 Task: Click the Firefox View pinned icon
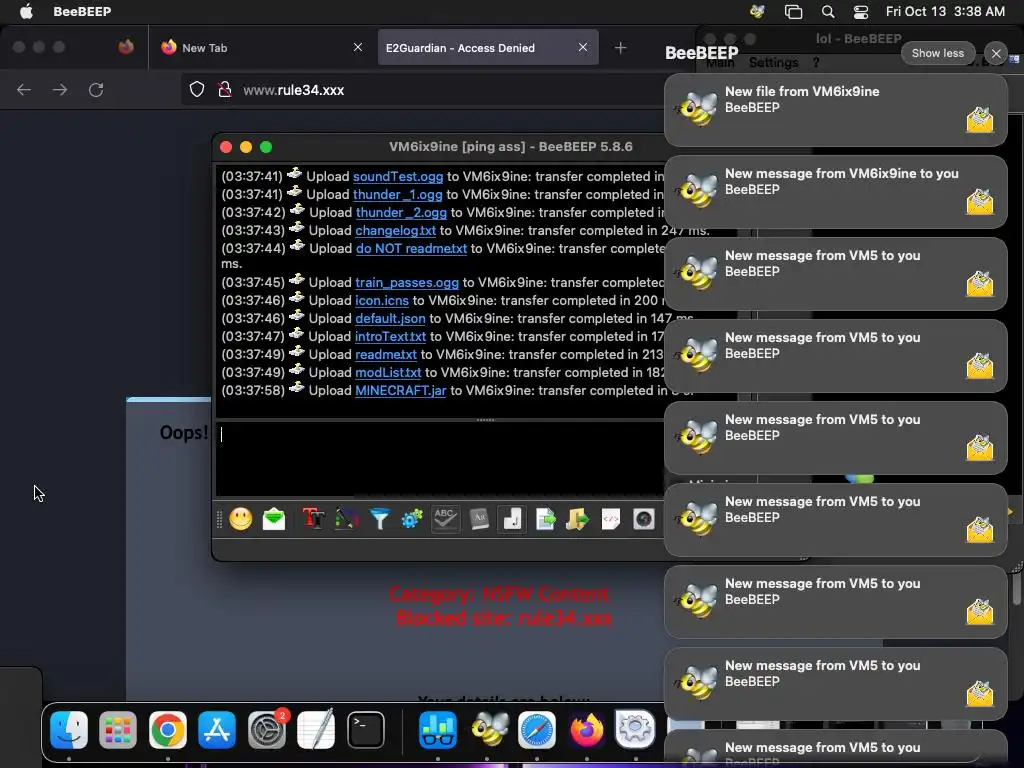pos(126,47)
